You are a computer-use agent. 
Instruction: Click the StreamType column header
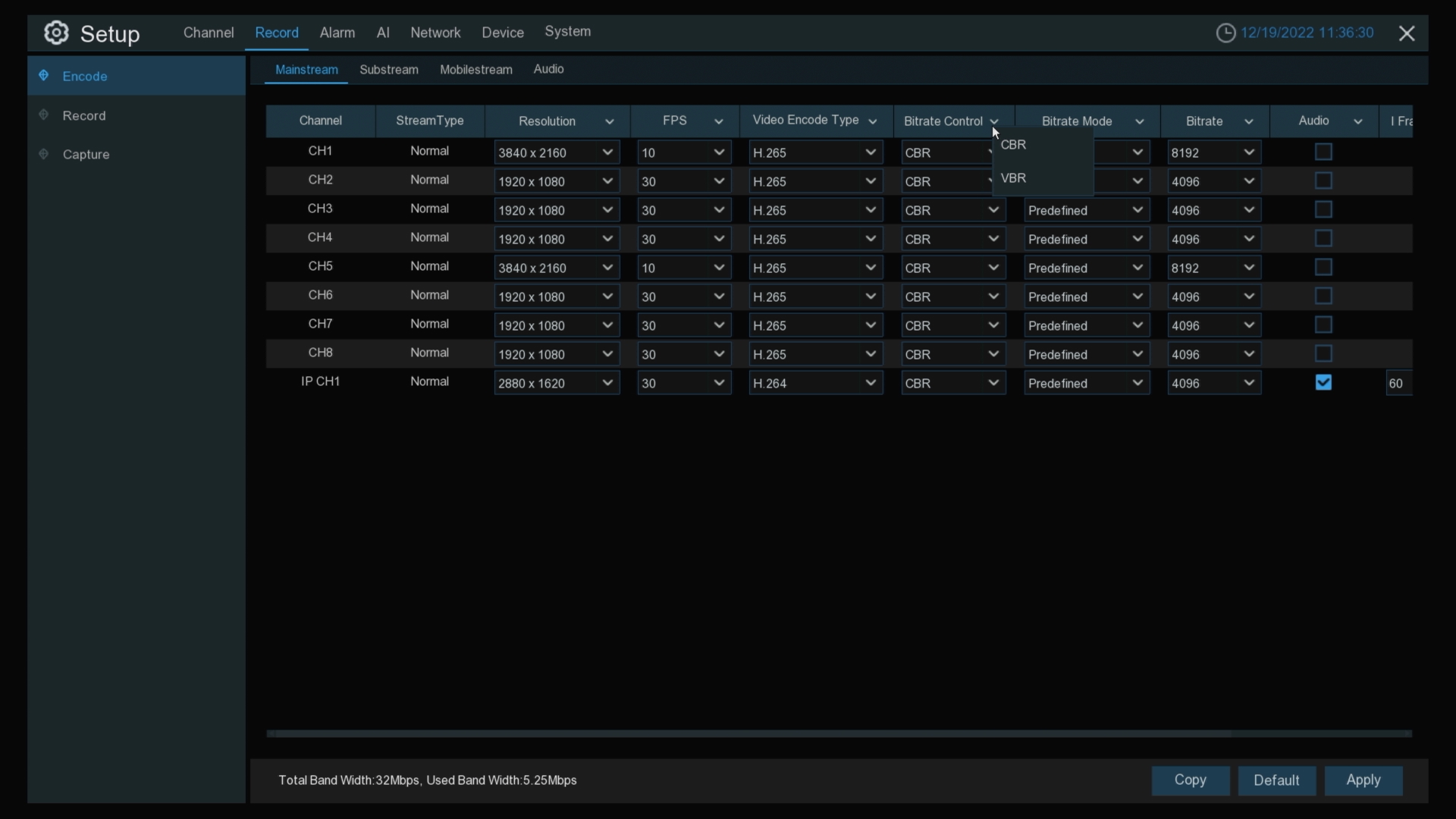(x=430, y=121)
